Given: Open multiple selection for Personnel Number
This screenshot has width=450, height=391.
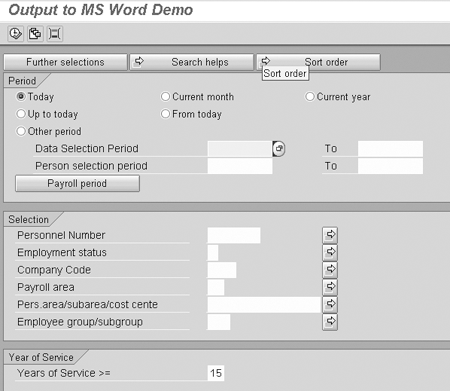Looking at the screenshot, I should coord(330,235).
